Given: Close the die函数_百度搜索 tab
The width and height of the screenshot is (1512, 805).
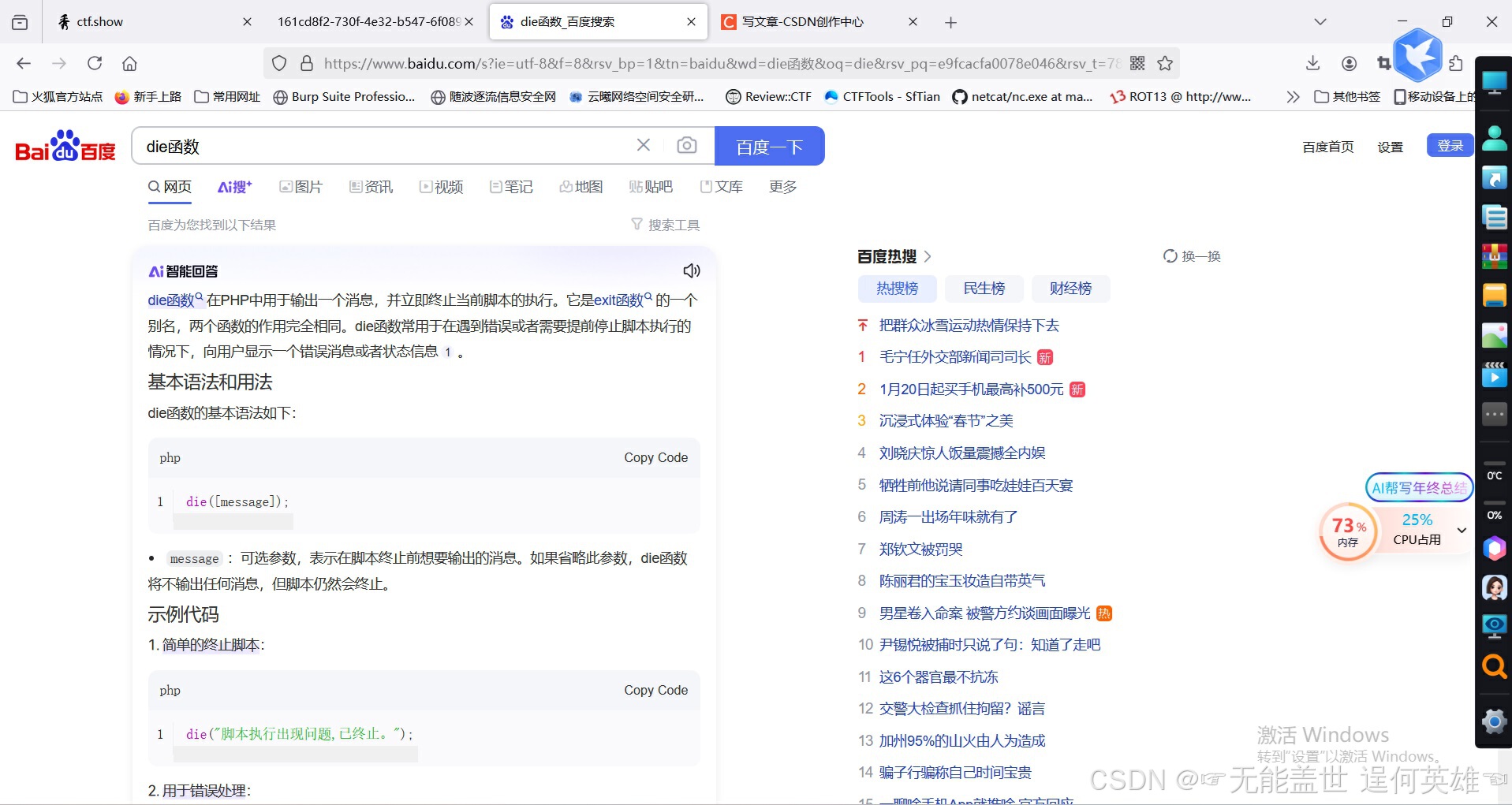Looking at the screenshot, I should click(691, 22).
